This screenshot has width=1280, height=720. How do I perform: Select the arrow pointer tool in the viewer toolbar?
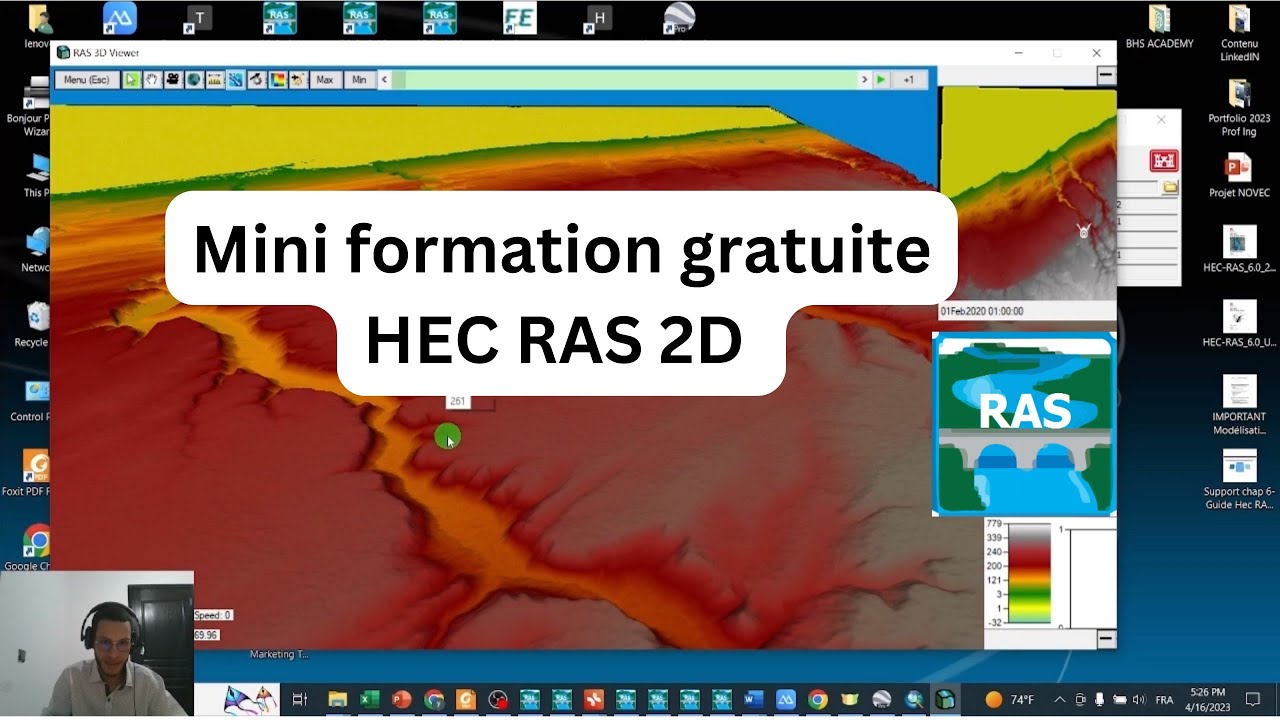131,79
